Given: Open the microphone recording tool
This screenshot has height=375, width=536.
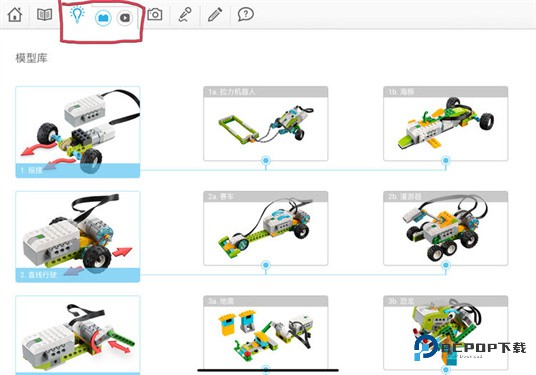Looking at the screenshot, I should coord(185,15).
